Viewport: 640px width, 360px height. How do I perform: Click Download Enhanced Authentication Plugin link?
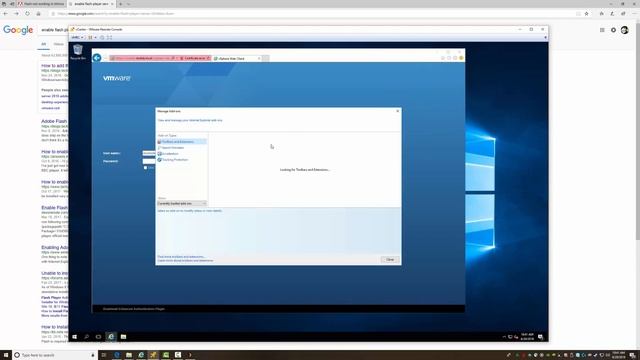coord(134,309)
